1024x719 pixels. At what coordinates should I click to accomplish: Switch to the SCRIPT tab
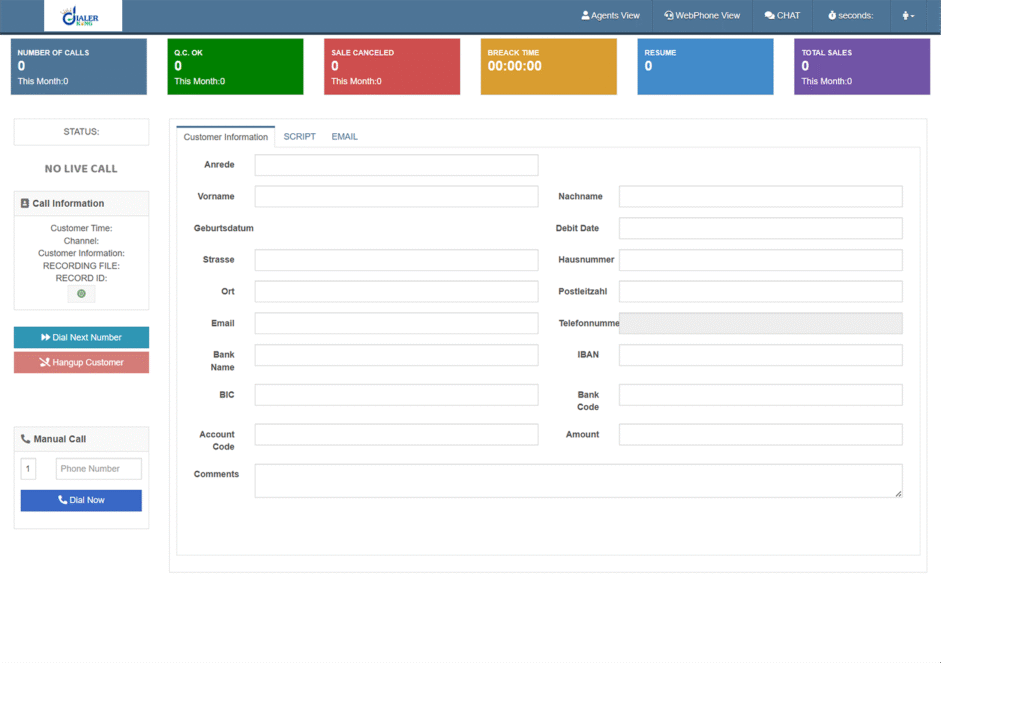click(x=300, y=136)
